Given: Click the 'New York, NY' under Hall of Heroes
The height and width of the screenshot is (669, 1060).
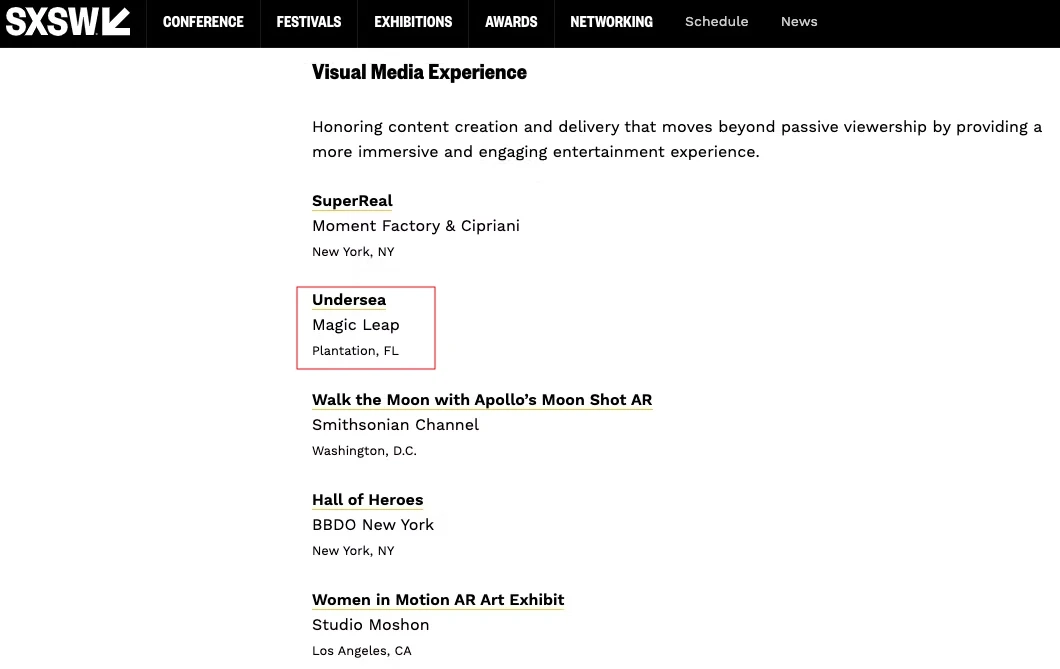Looking at the screenshot, I should [353, 551].
